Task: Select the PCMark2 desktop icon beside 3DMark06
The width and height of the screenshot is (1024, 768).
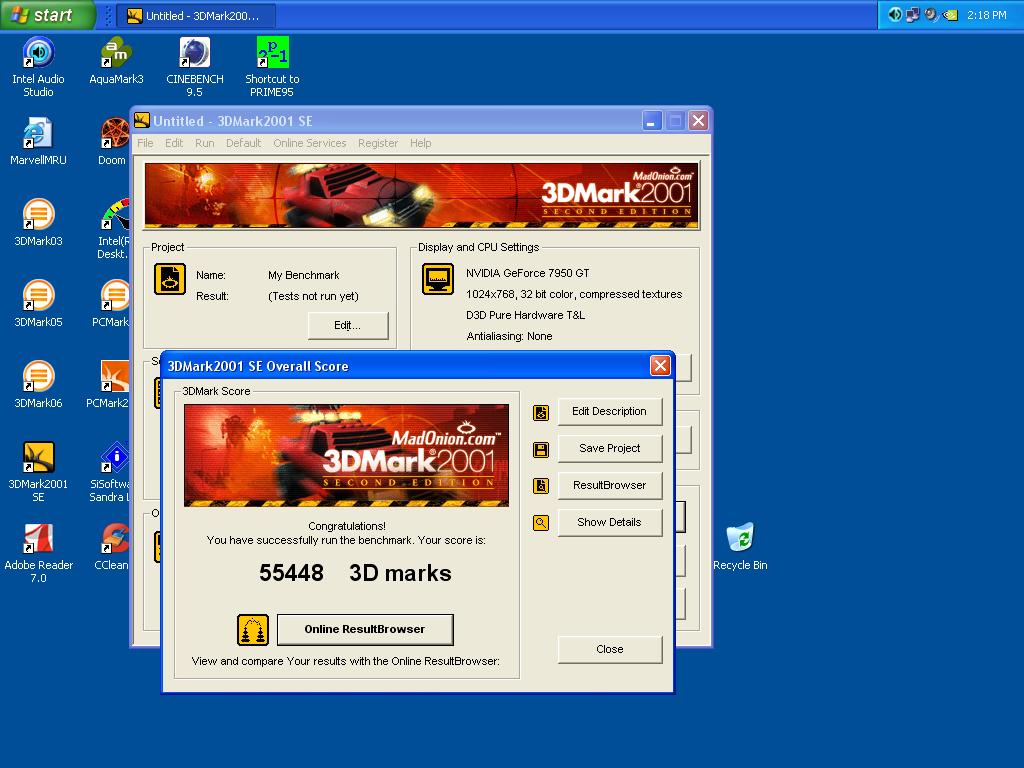Action: pyautogui.click(x=108, y=384)
